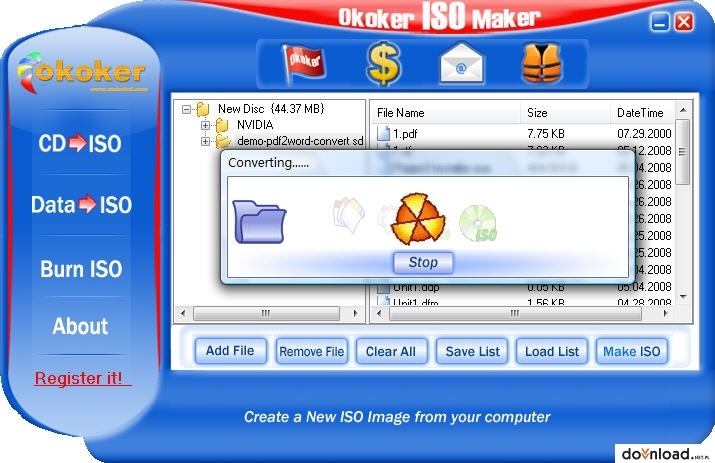Click the New Disc folder icon
The width and height of the screenshot is (715, 463).
(x=203, y=109)
